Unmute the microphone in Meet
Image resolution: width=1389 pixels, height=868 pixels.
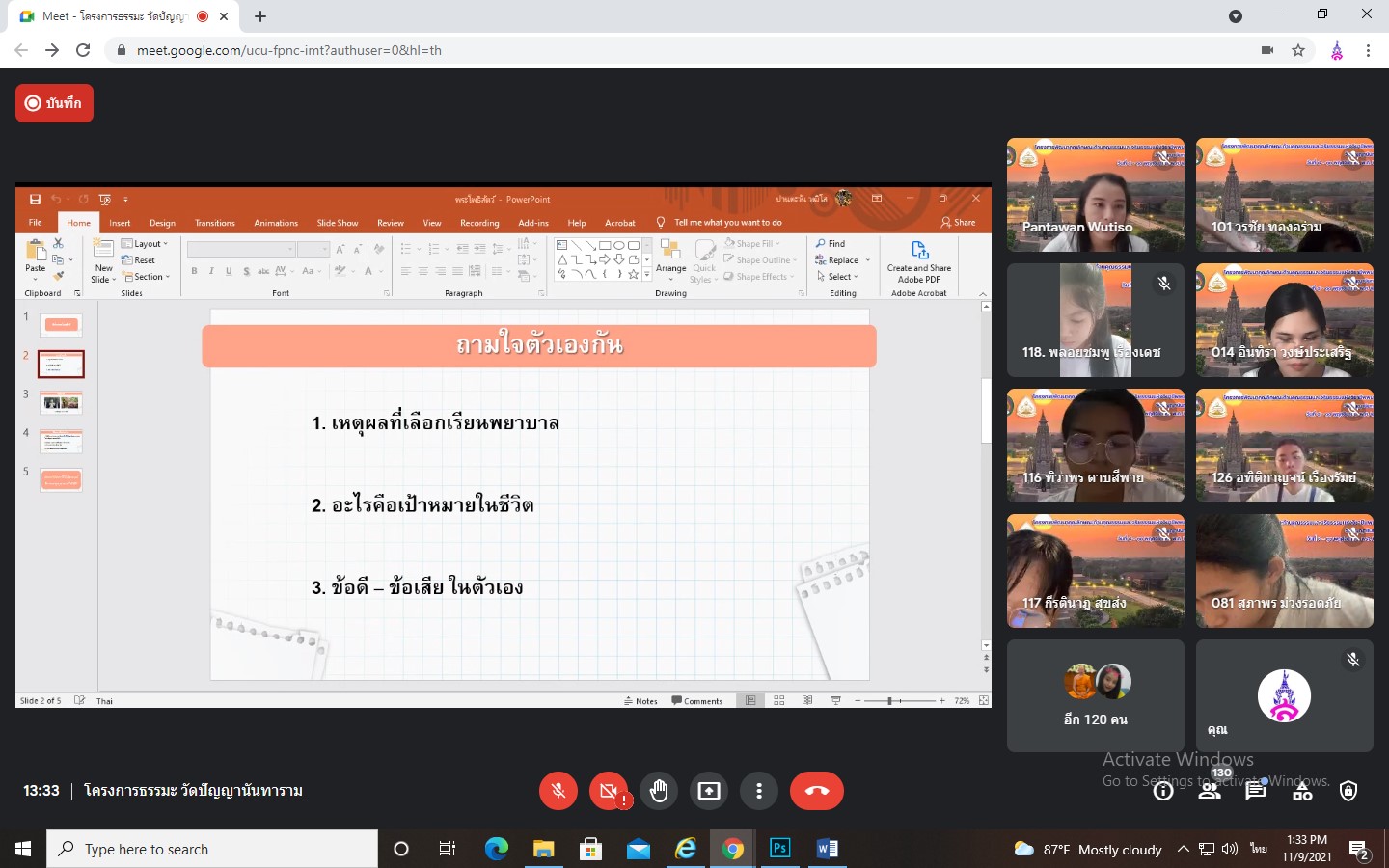(558, 792)
